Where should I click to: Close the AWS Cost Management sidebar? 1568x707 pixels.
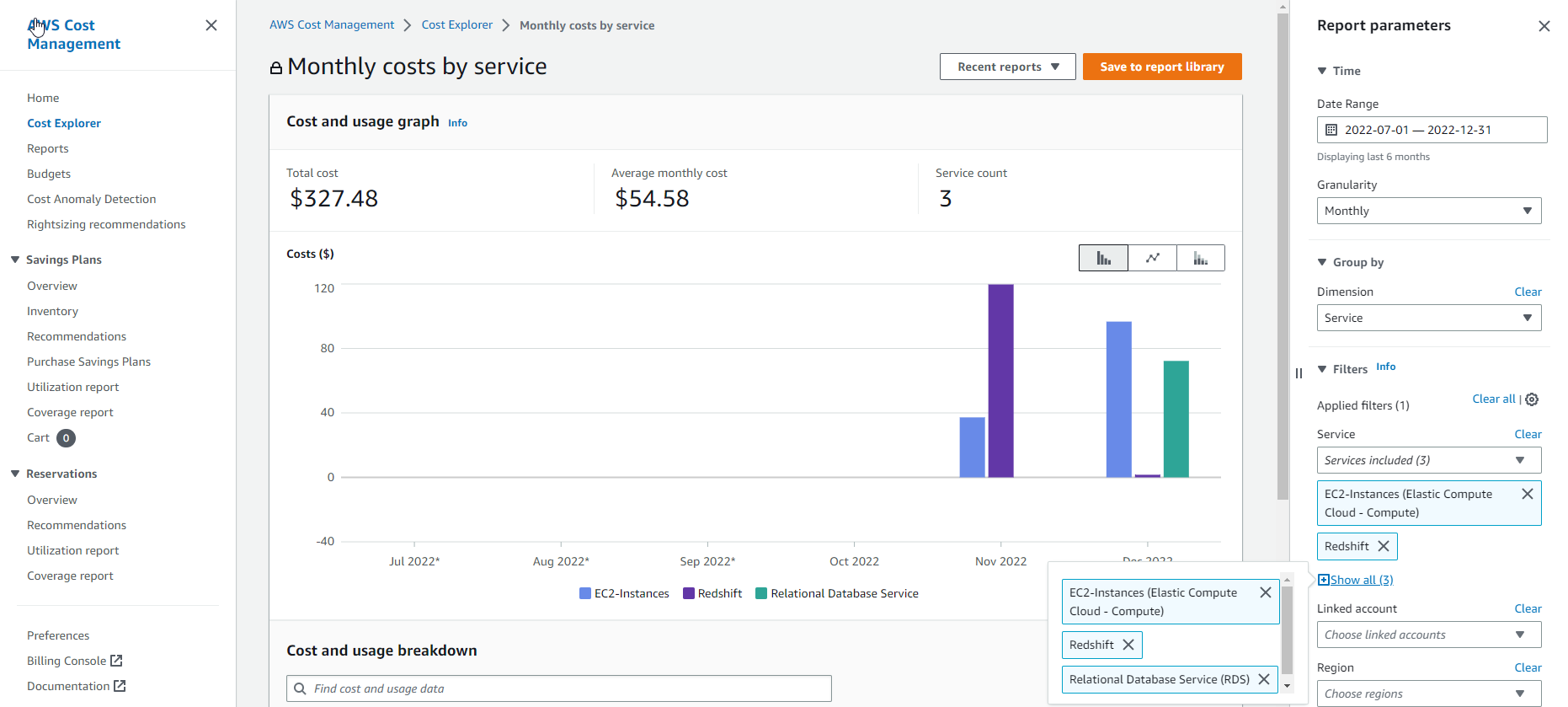(211, 25)
